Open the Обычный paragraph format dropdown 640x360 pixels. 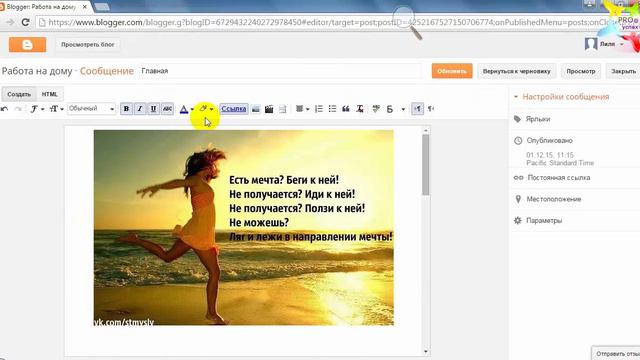coord(91,109)
